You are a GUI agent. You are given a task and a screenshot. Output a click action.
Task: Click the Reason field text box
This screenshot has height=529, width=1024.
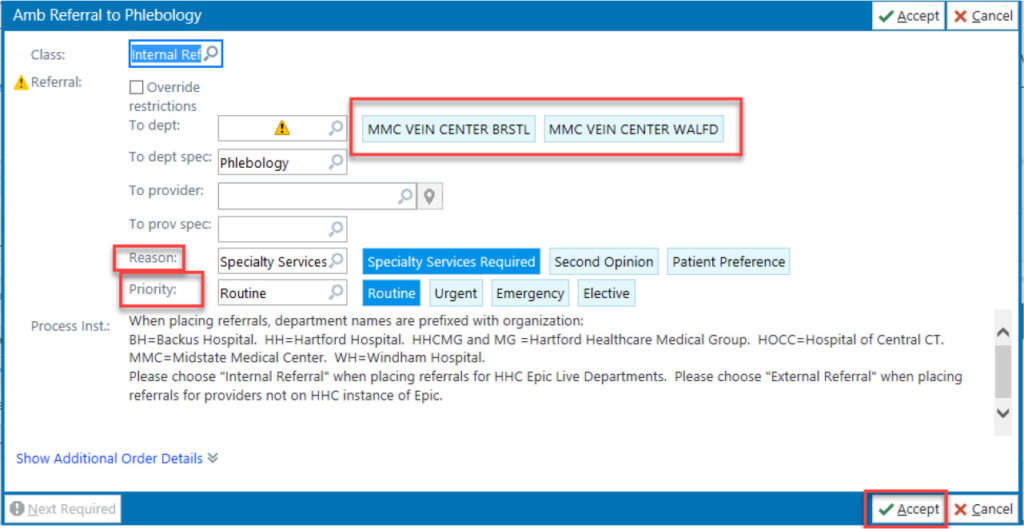pos(282,261)
